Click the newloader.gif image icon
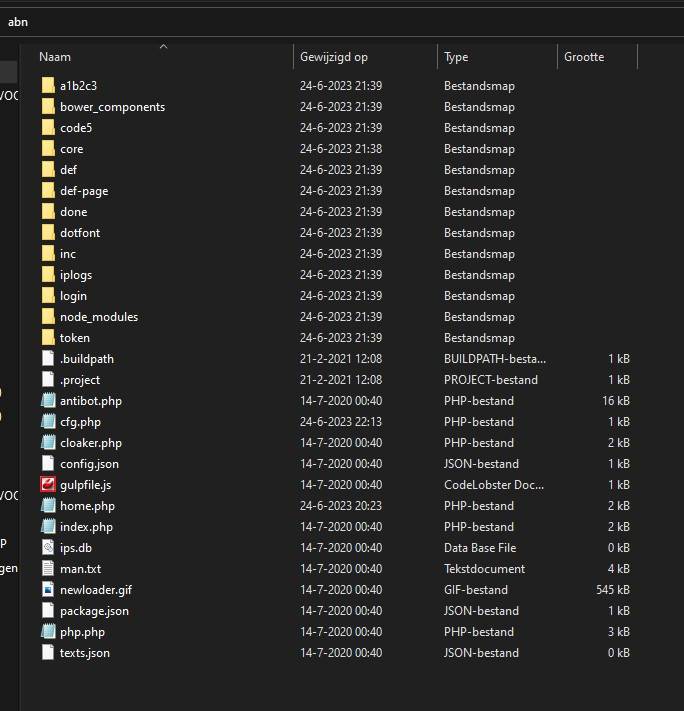 (x=48, y=589)
